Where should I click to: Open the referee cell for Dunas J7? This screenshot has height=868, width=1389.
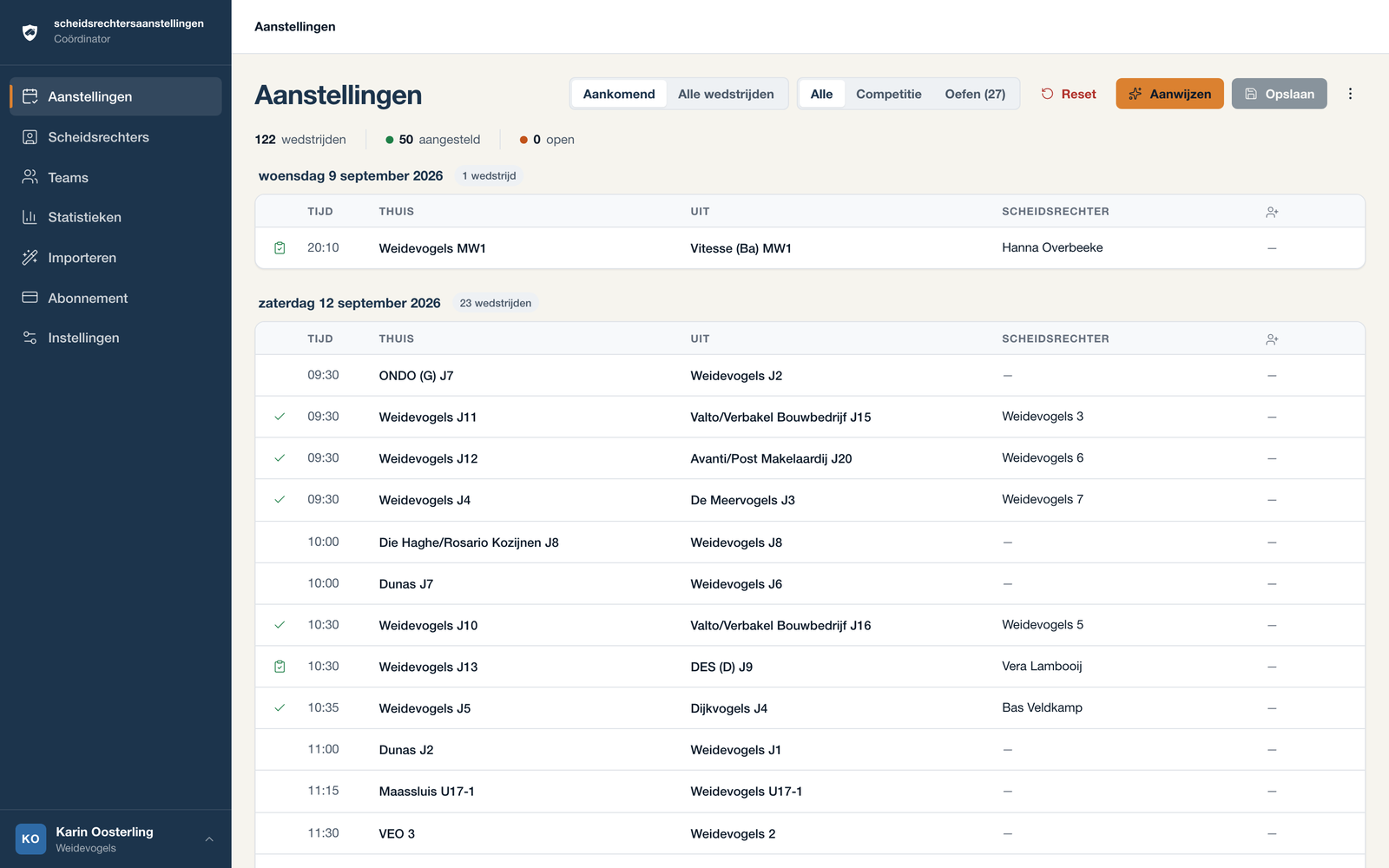click(1007, 584)
